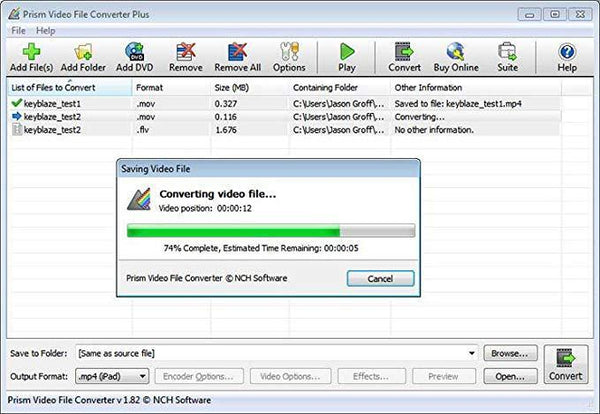Image resolution: width=600 pixels, height=414 pixels.
Task: Click the Convert icon in the top toolbar
Action: pos(404,57)
